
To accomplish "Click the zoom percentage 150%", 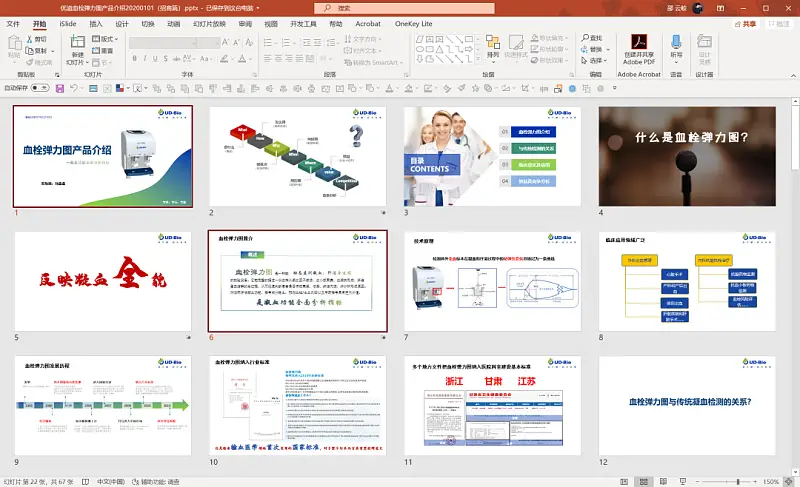I will click(771, 481).
